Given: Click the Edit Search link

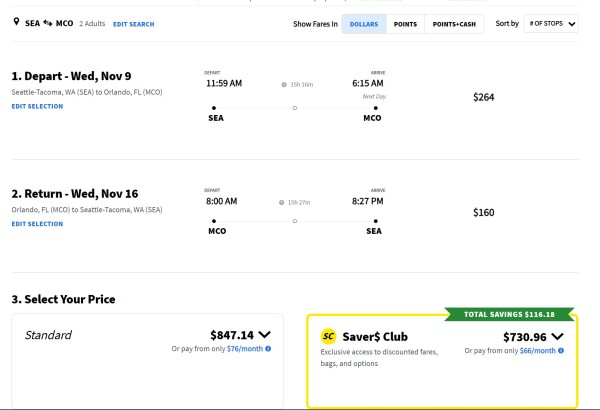Looking at the screenshot, I should click(x=133, y=23).
